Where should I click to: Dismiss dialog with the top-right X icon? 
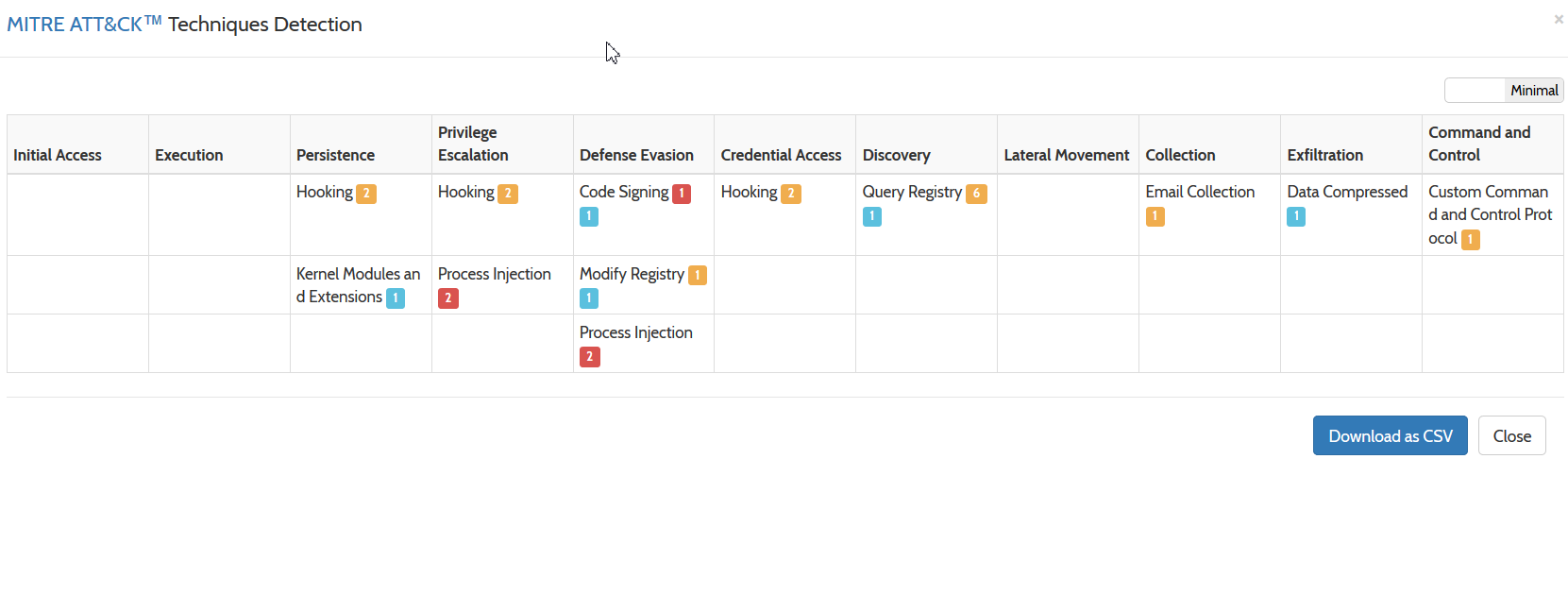(1558, 19)
